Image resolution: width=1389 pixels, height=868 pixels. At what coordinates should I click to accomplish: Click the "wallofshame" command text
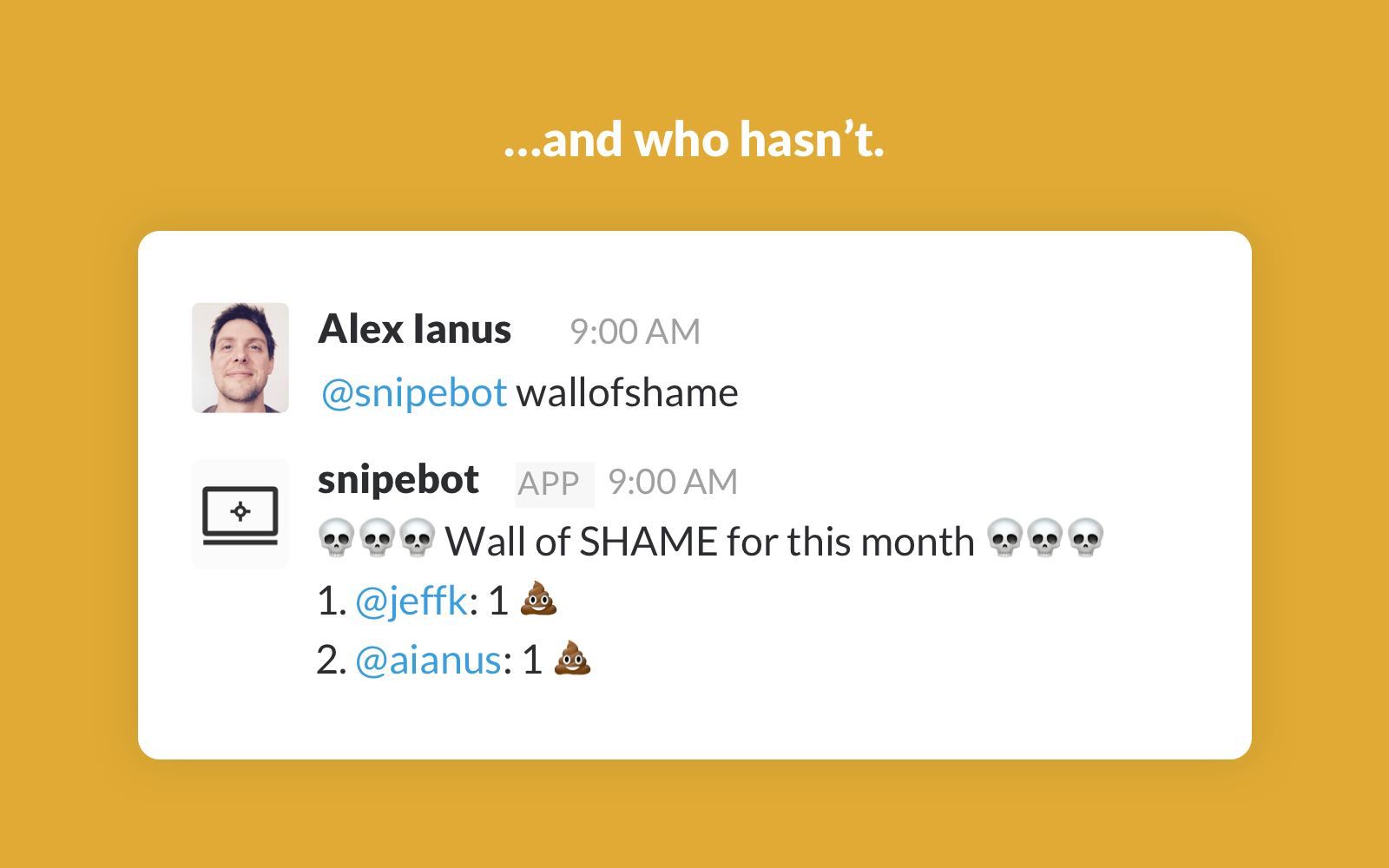(x=627, y=393)
